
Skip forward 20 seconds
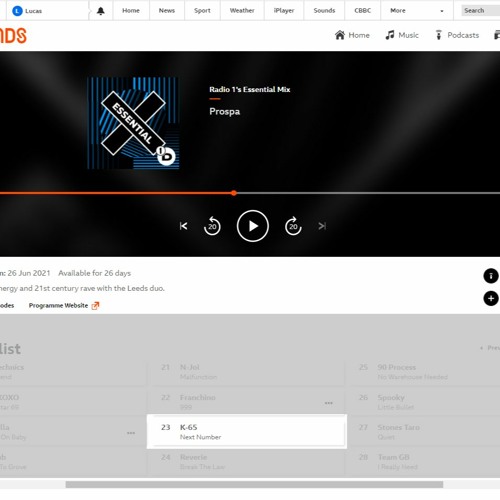pyautogui.click(x=293, y=226)
